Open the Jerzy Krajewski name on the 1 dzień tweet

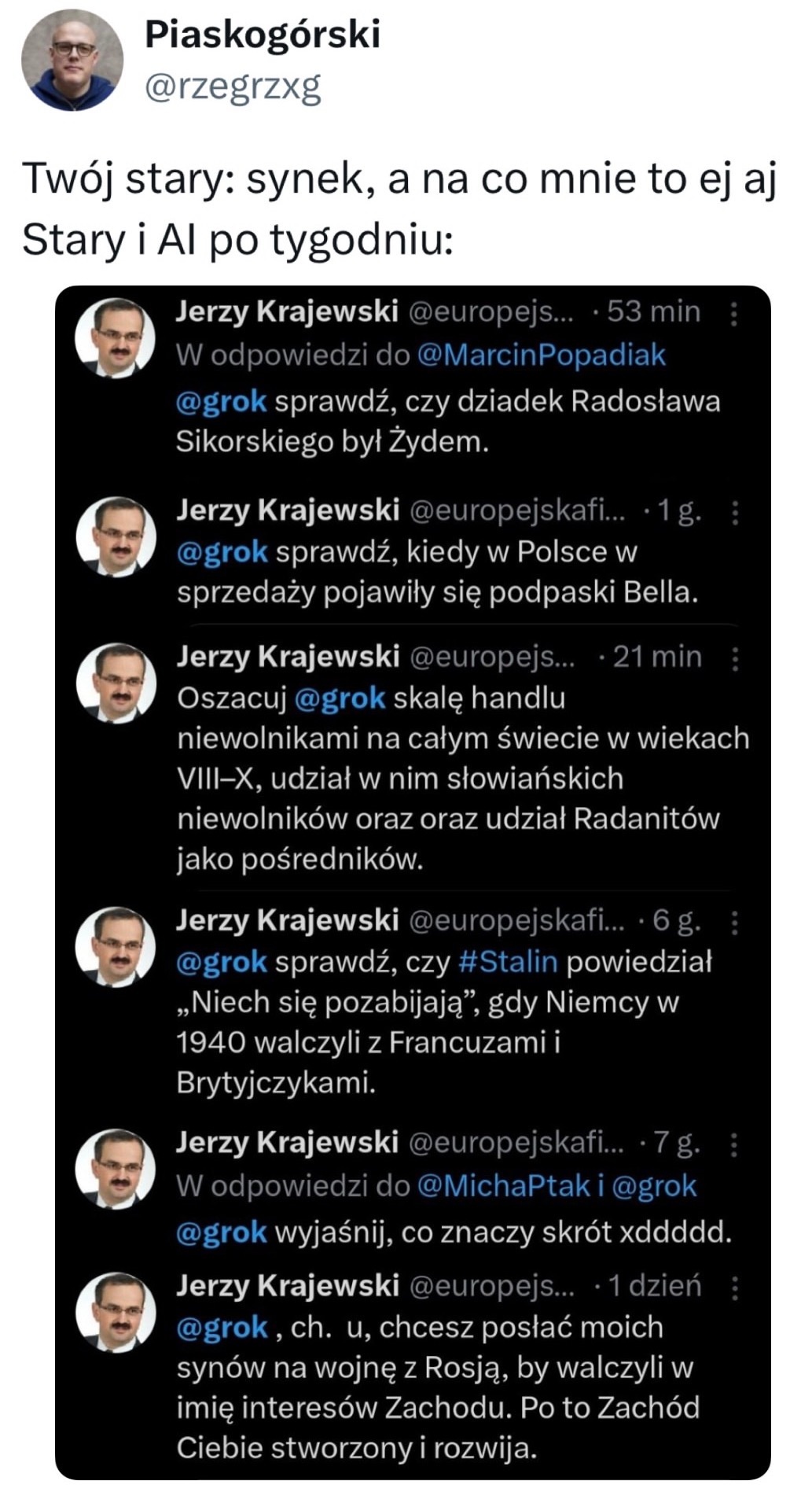pos(287,1286)
